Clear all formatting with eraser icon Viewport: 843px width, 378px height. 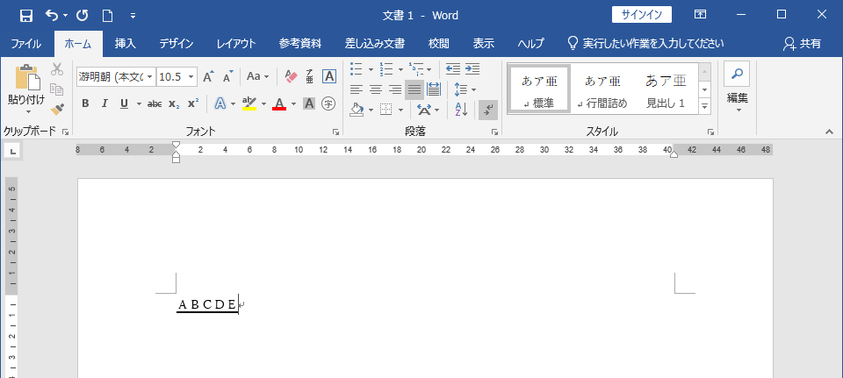click(290, 77)
